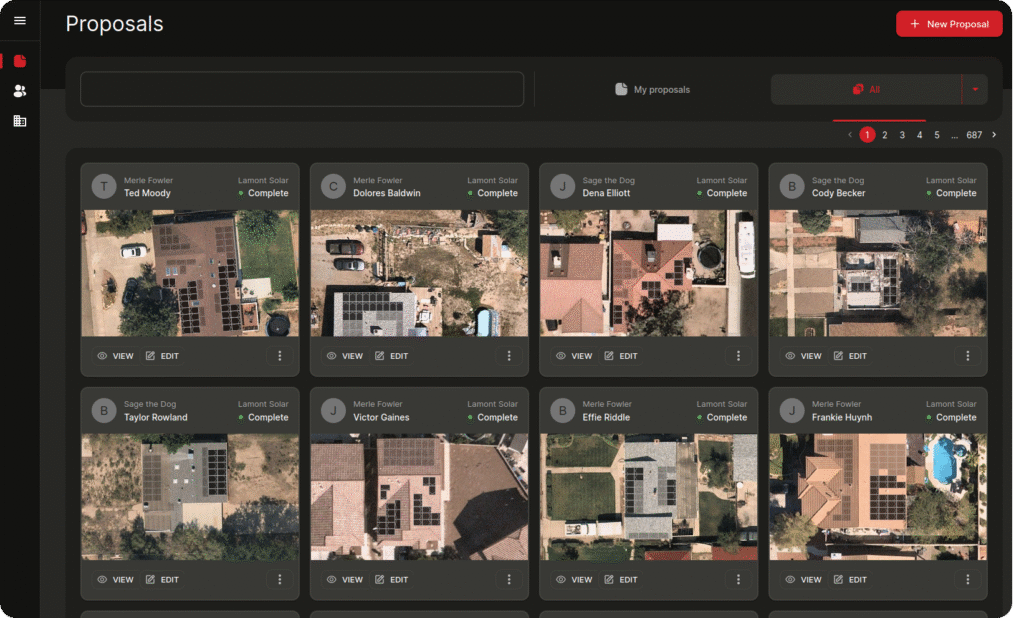Open the Victor Gaines aerial thumbnail

pyautogui.click(x=419, y=497)
